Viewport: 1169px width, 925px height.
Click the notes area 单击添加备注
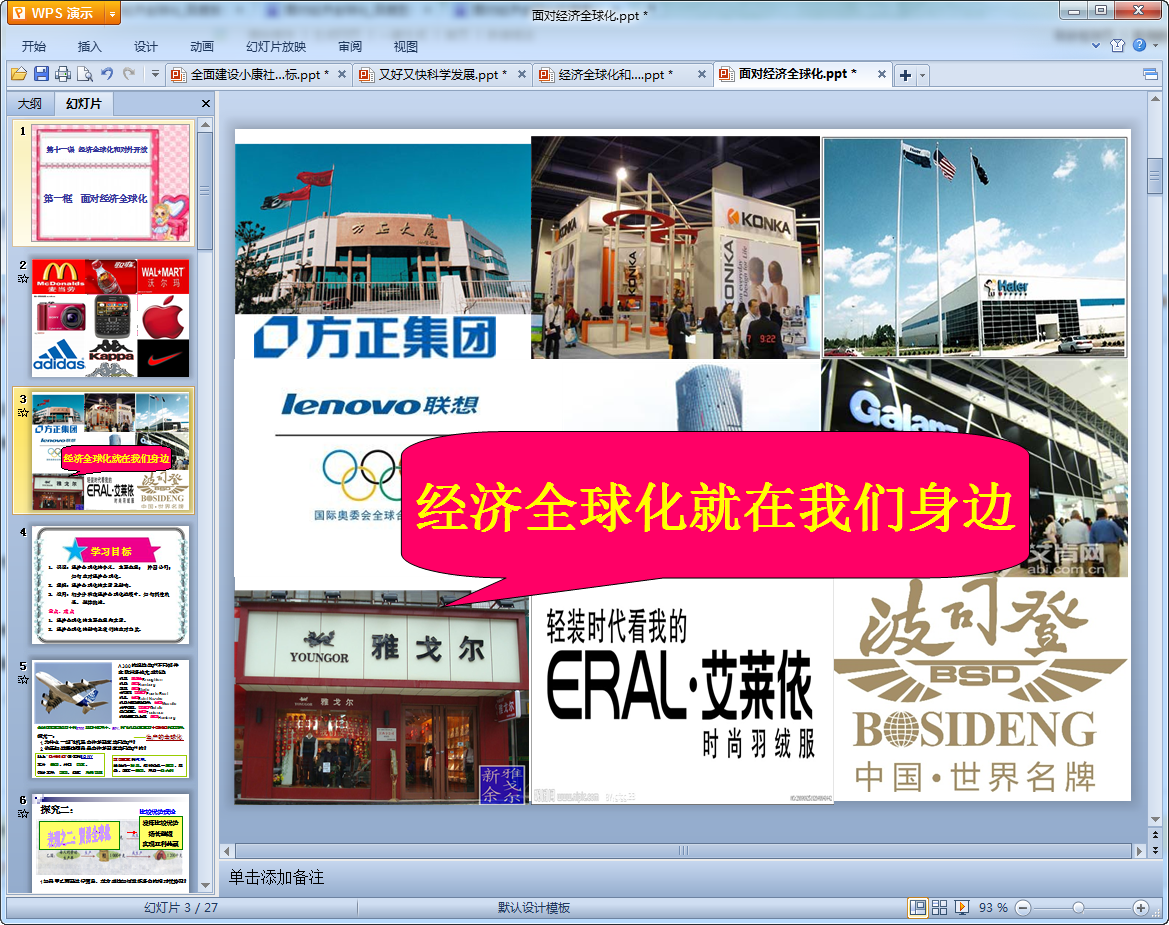coord(276,877)
